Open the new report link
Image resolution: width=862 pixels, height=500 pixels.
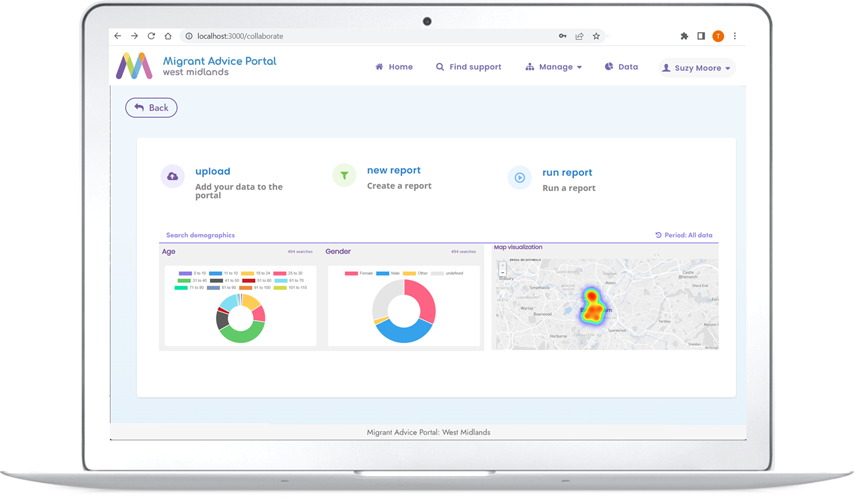click(394, 170)
